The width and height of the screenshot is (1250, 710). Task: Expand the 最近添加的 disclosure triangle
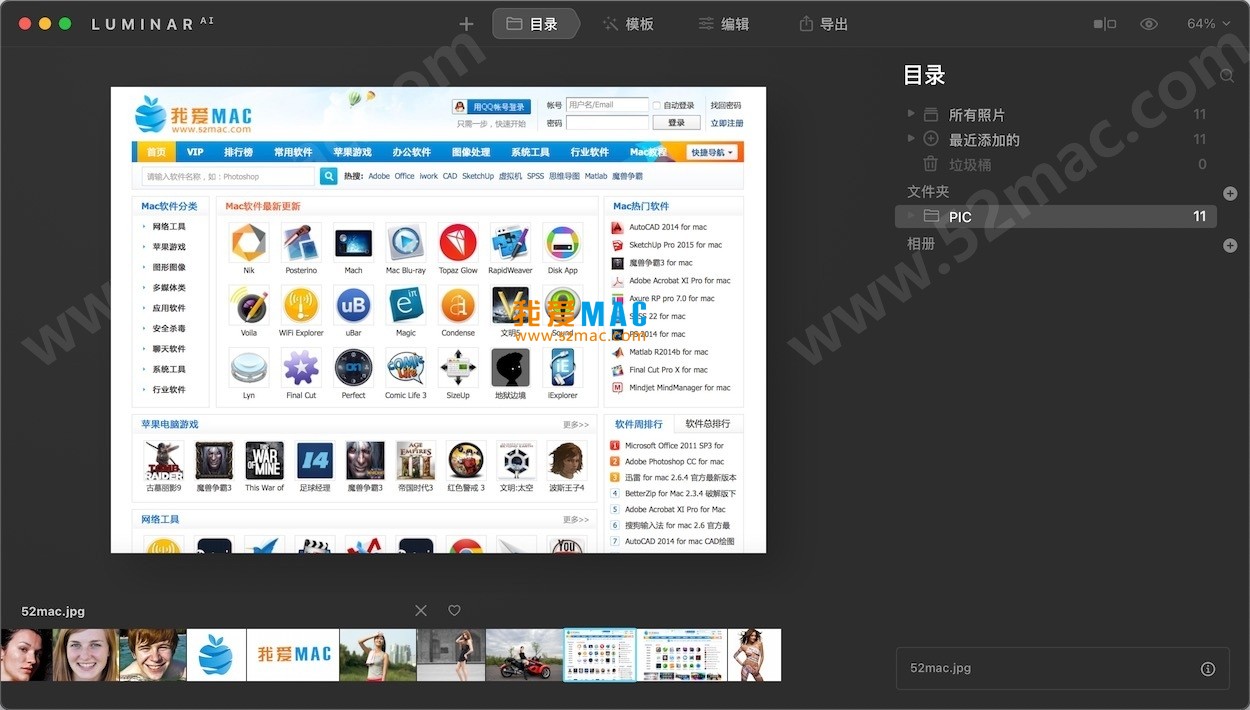911,139
